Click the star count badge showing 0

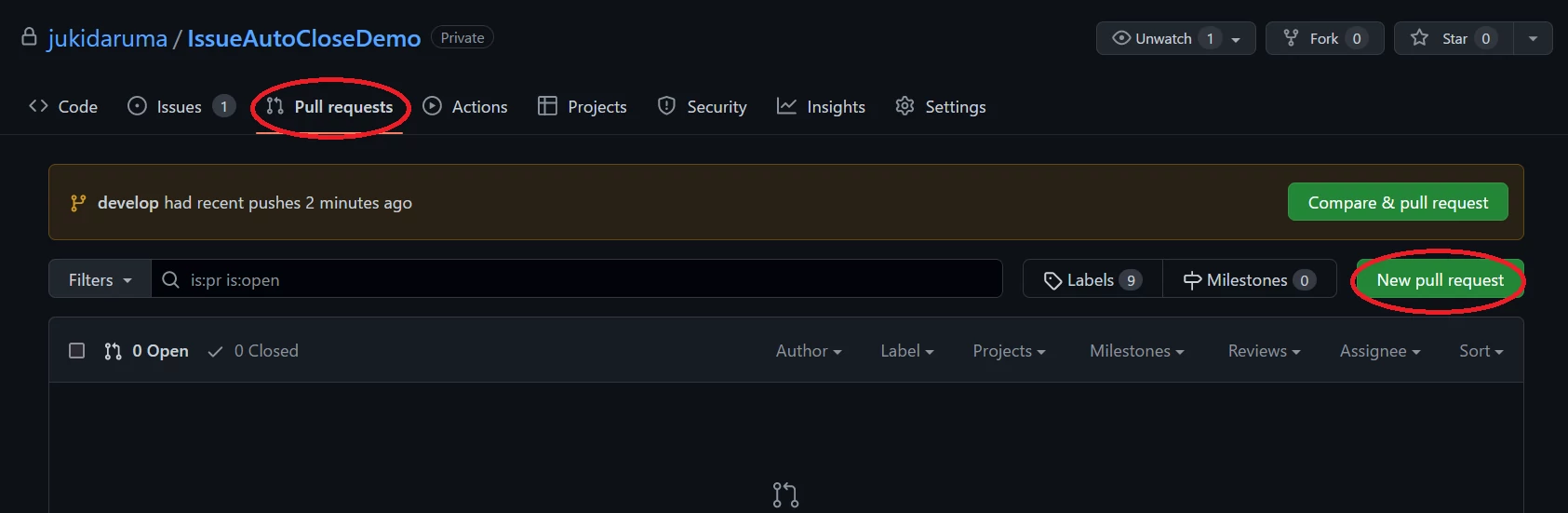tap(1486, 38)
